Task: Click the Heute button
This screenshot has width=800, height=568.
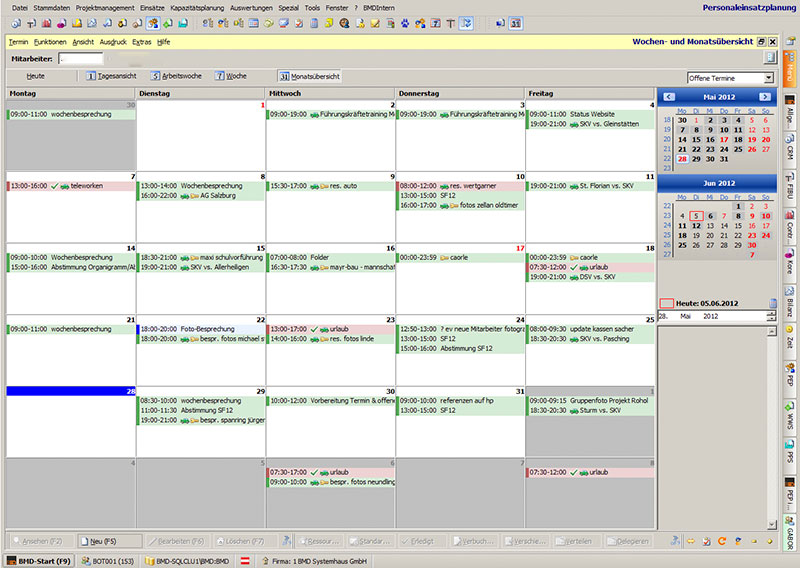Action: [36, 76]
